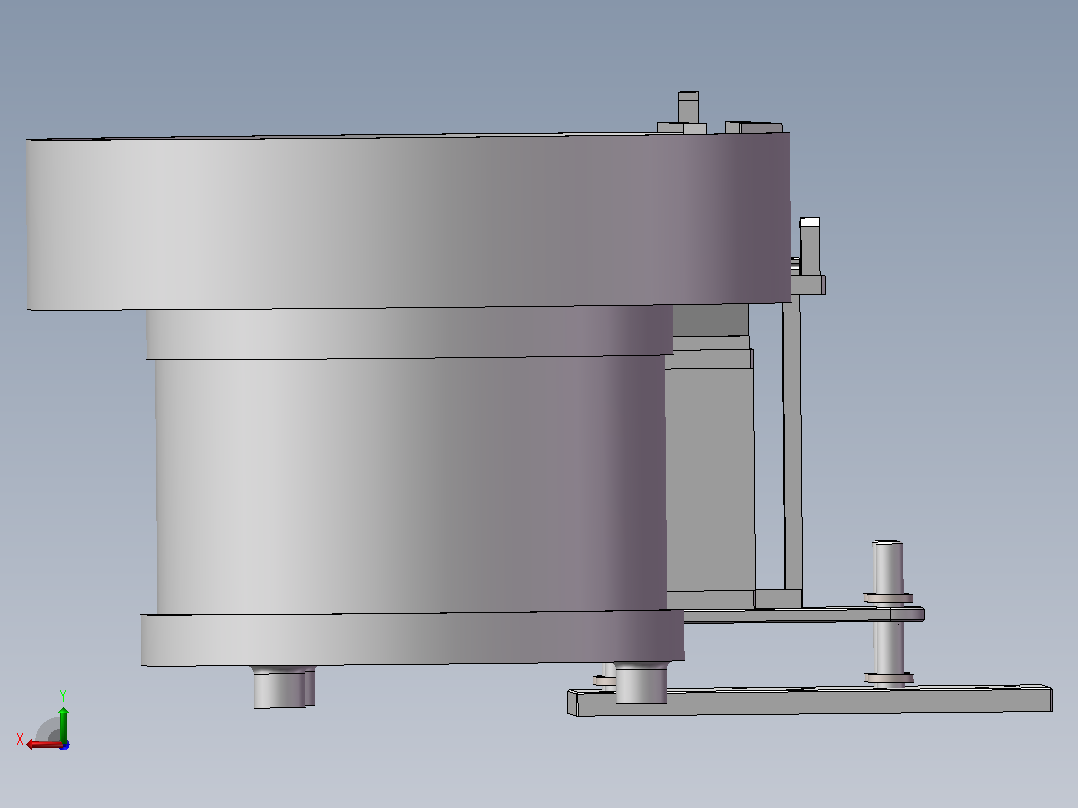This screenshot has width=1078, height=808.
Task: Select the right support foot on the base bar
Action: [x=641, y=682]
